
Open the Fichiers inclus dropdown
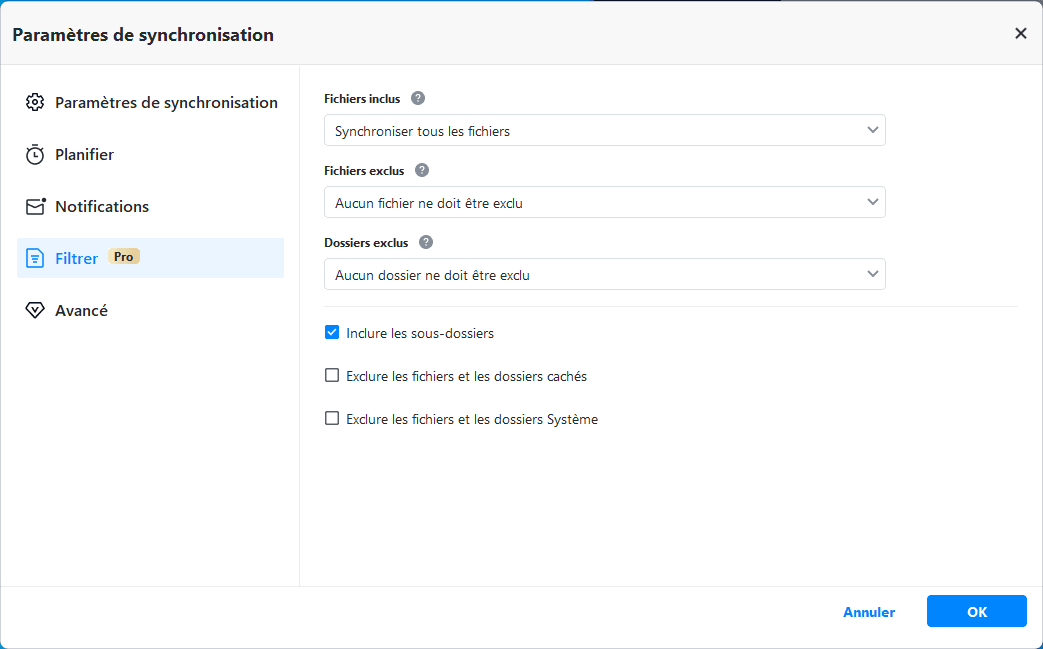point(604,130)
